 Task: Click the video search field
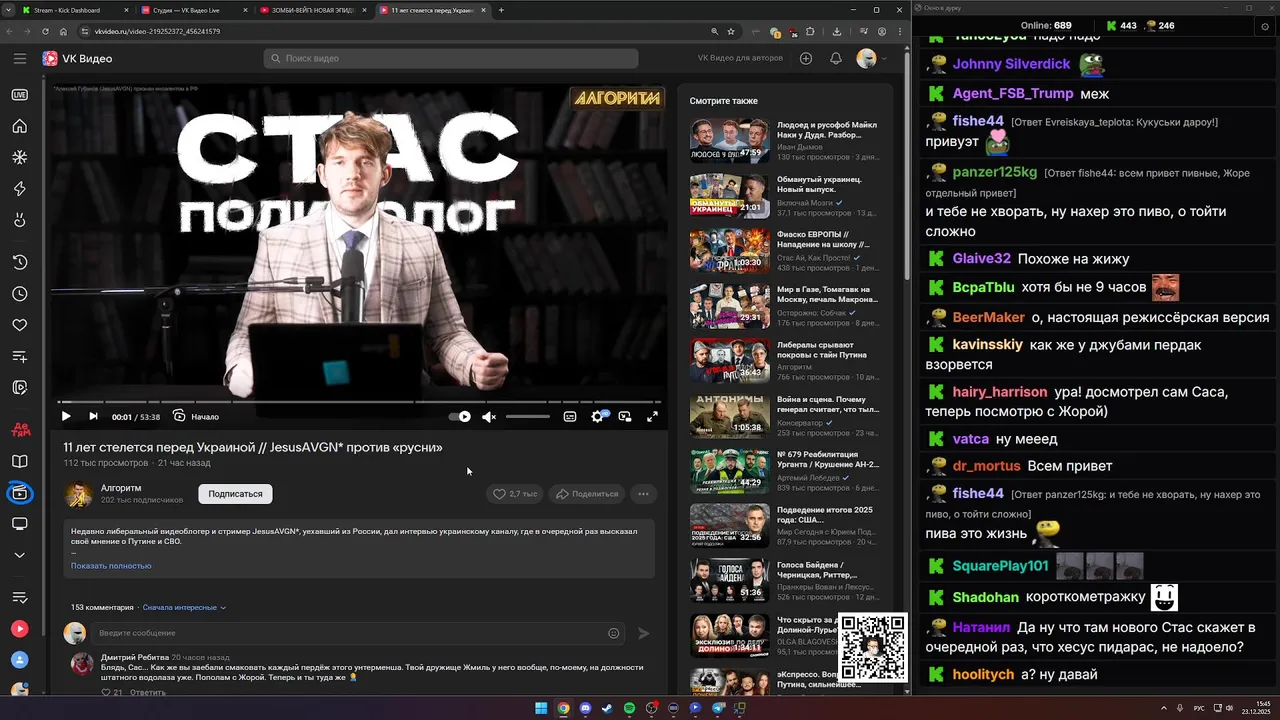coord(451,59)
